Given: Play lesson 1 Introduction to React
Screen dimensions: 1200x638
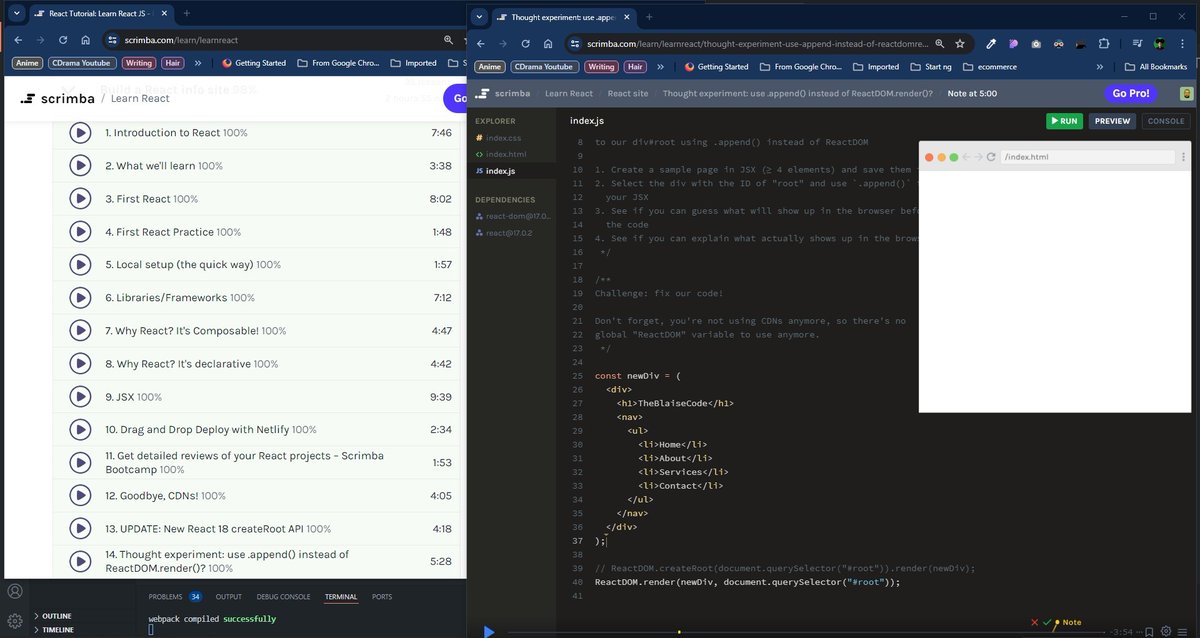Looking at the screenshot, I should pos(80,133).
